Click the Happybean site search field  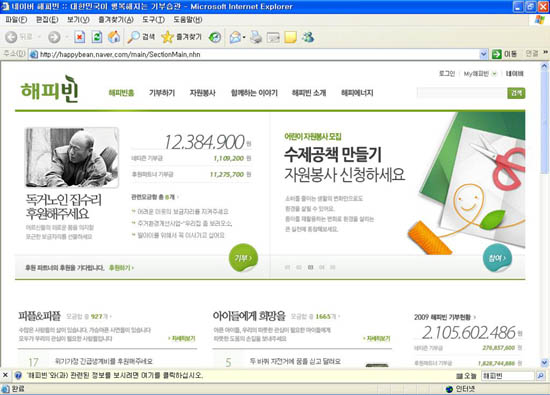pyautogui.click(x=462, y=93)
